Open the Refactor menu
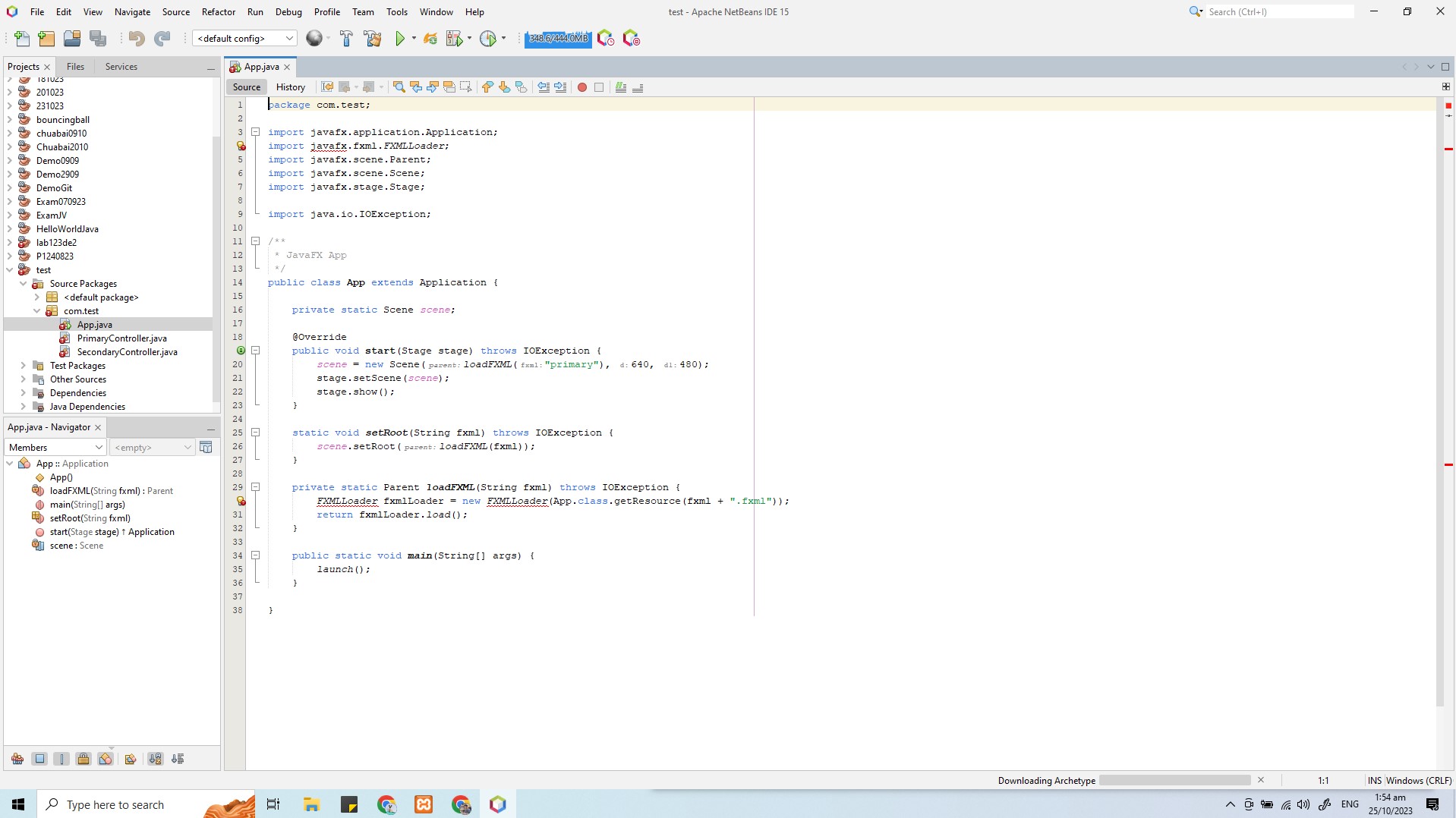 (219, 12)
